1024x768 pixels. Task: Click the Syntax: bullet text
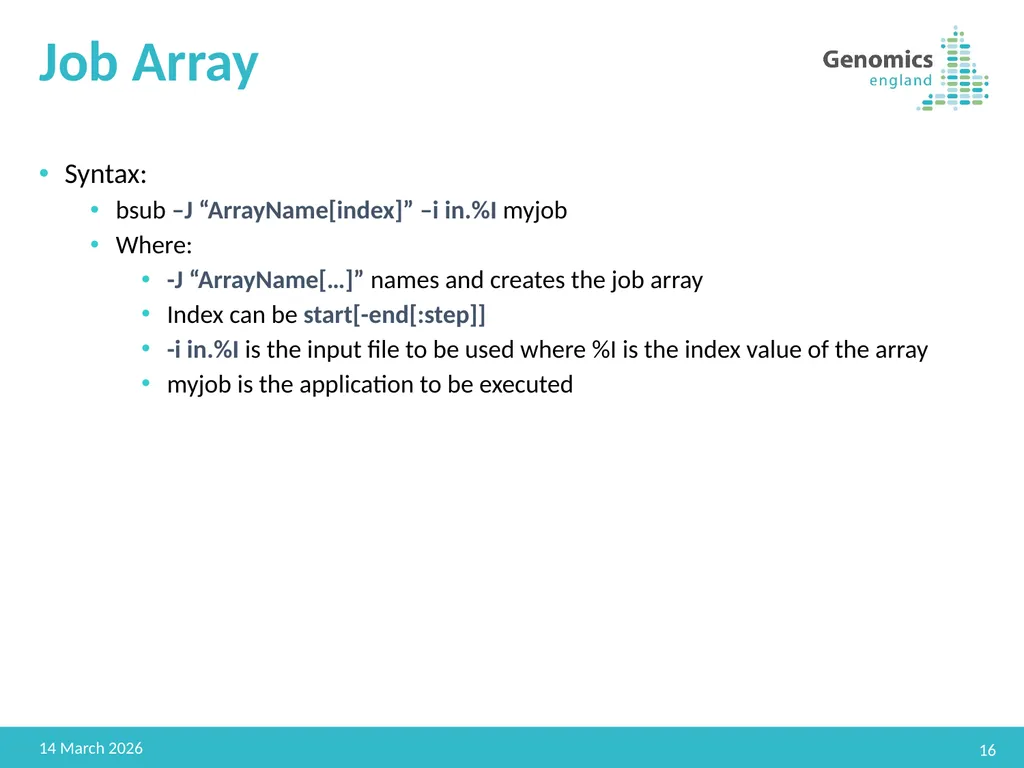click(105, 174)
